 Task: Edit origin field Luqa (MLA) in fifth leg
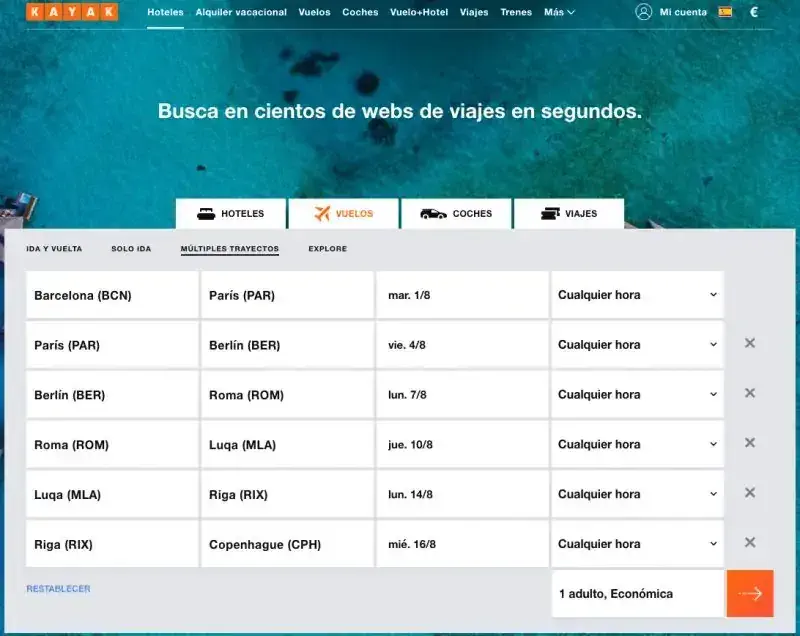112,494
